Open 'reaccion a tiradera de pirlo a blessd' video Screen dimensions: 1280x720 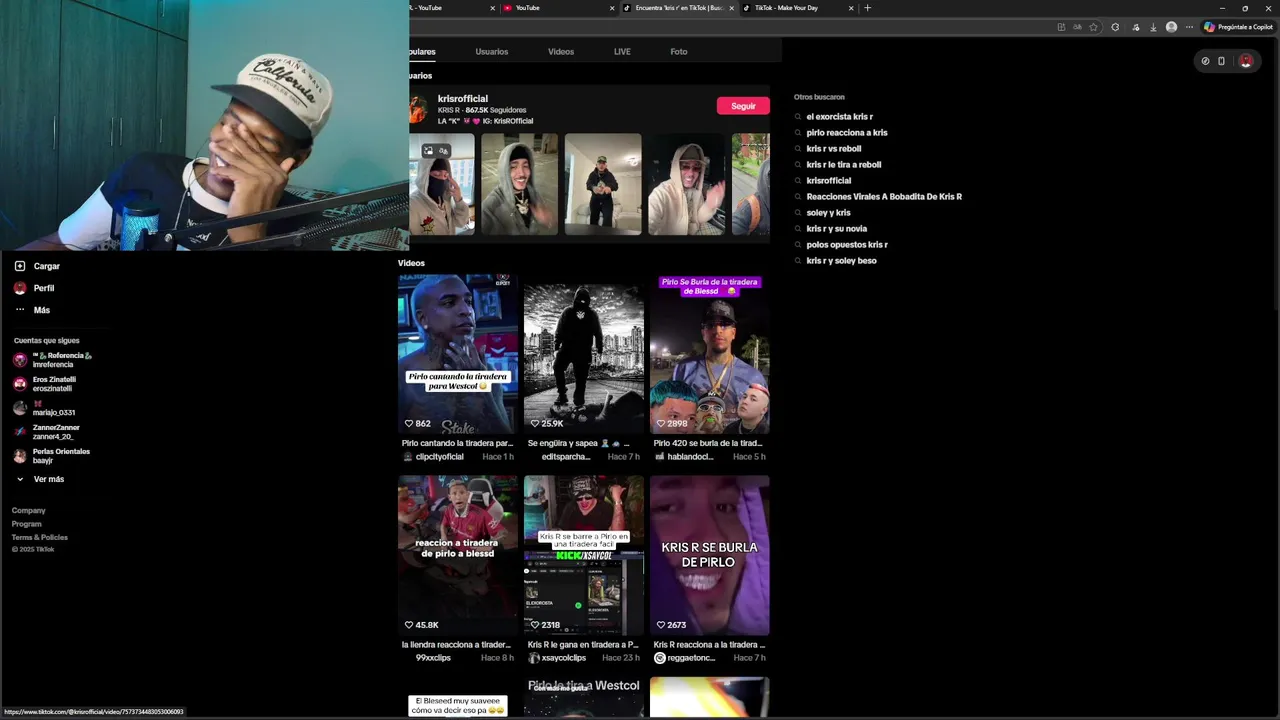point(458,556)
